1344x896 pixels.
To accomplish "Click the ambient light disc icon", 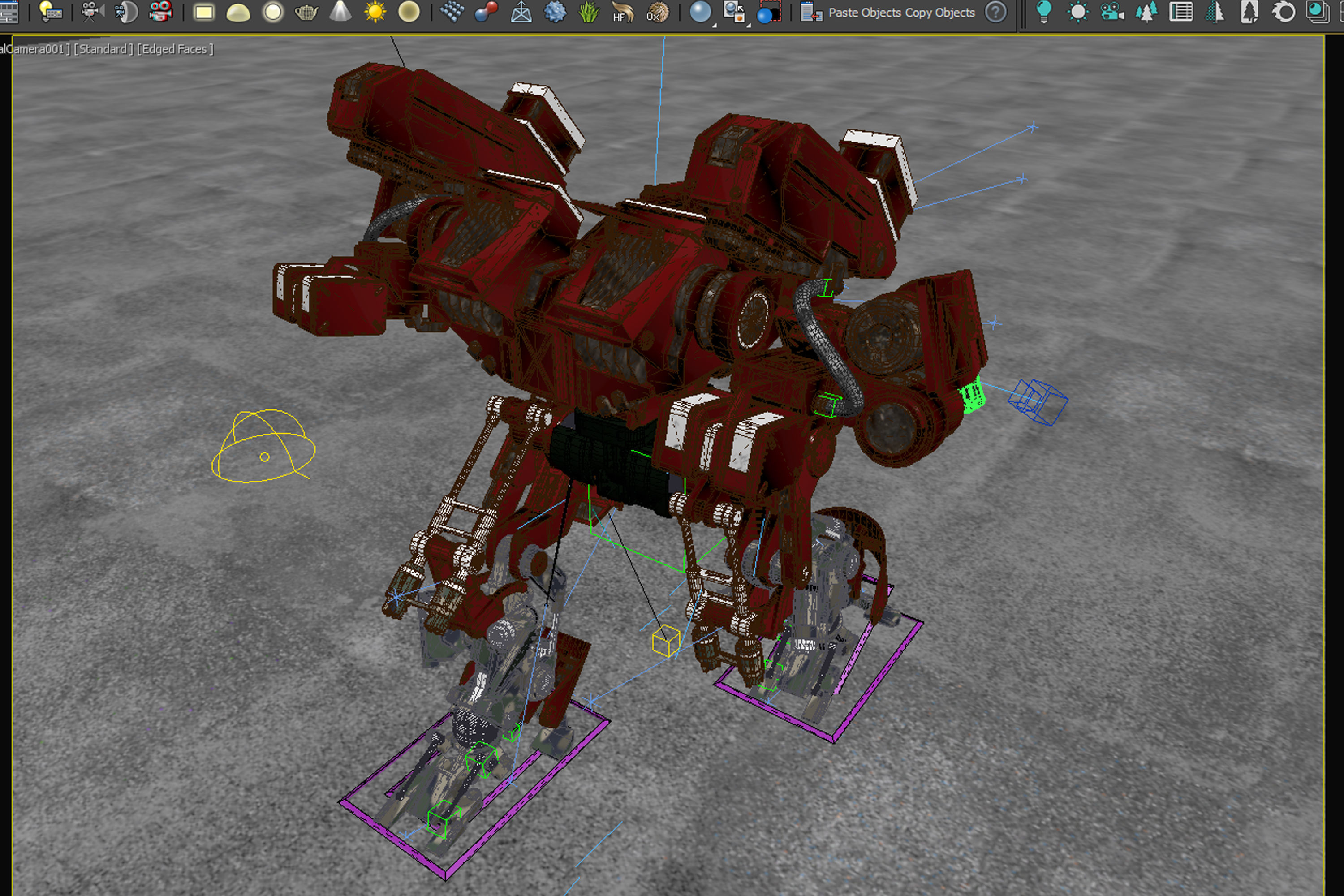I will (409, 12).
